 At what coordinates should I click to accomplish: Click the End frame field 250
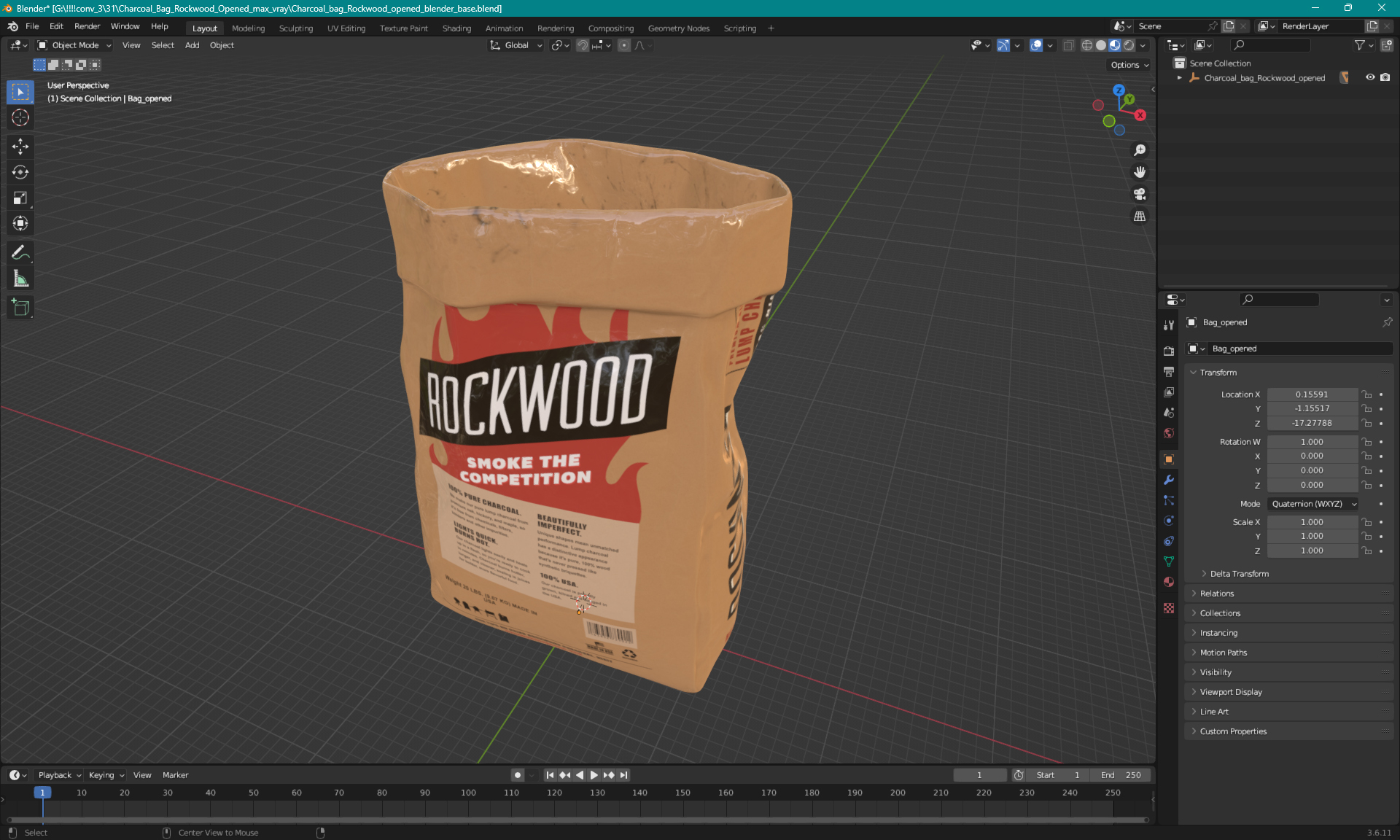(x=1121, y=775)
